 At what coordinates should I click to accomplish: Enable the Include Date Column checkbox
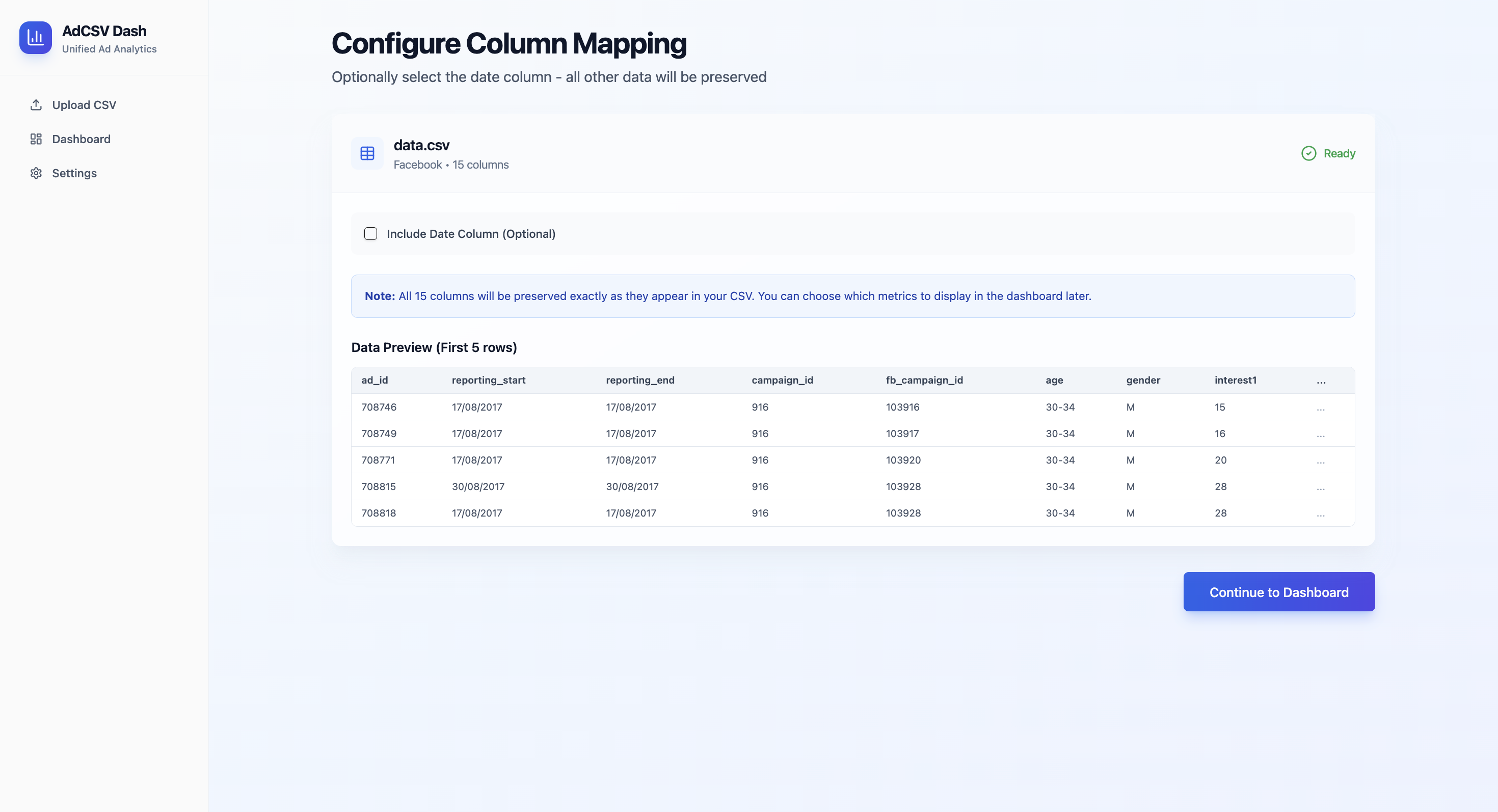(370, 233)
